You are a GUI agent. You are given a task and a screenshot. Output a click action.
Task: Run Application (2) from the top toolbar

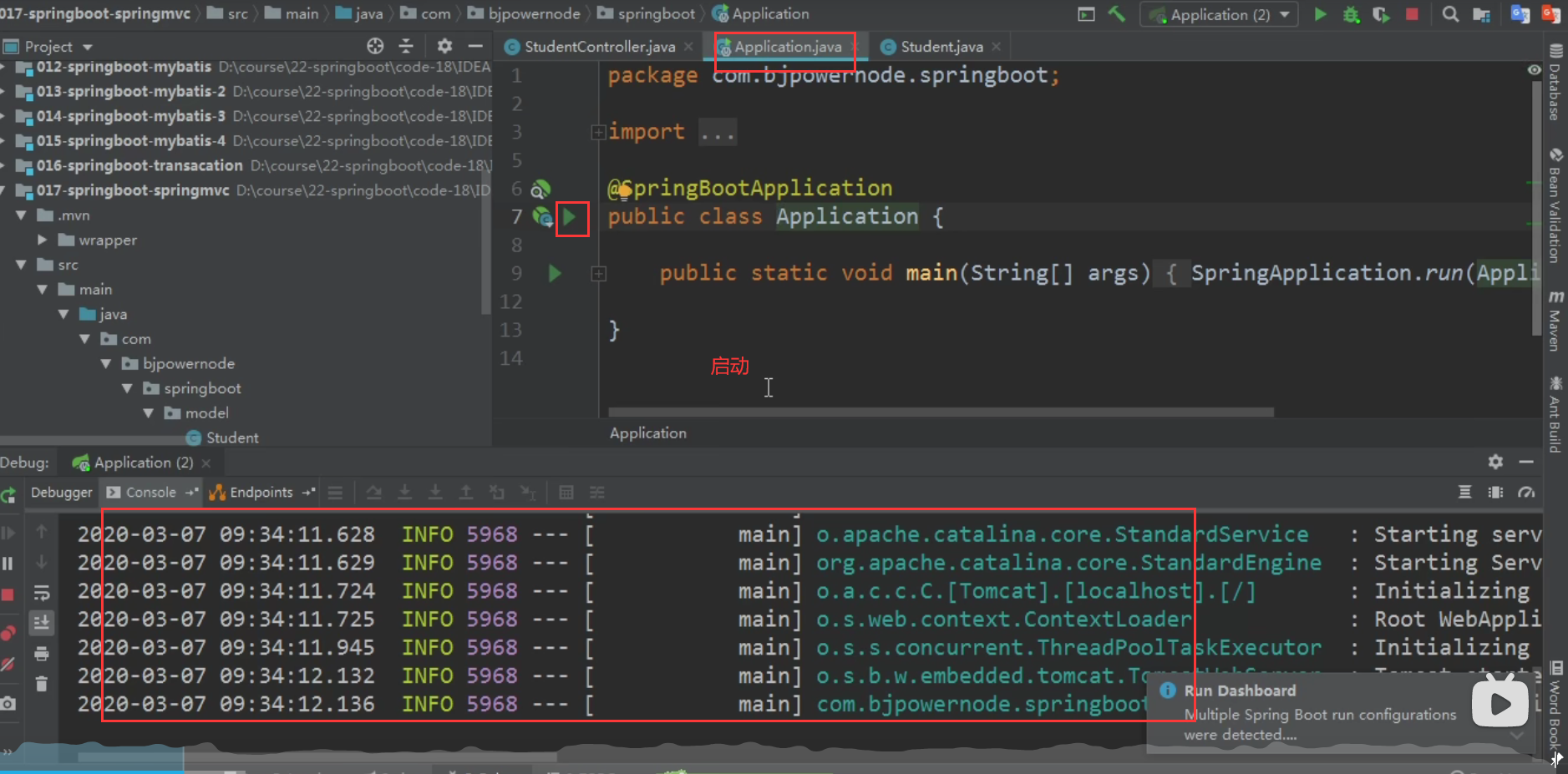click(x=1320, y=14)
